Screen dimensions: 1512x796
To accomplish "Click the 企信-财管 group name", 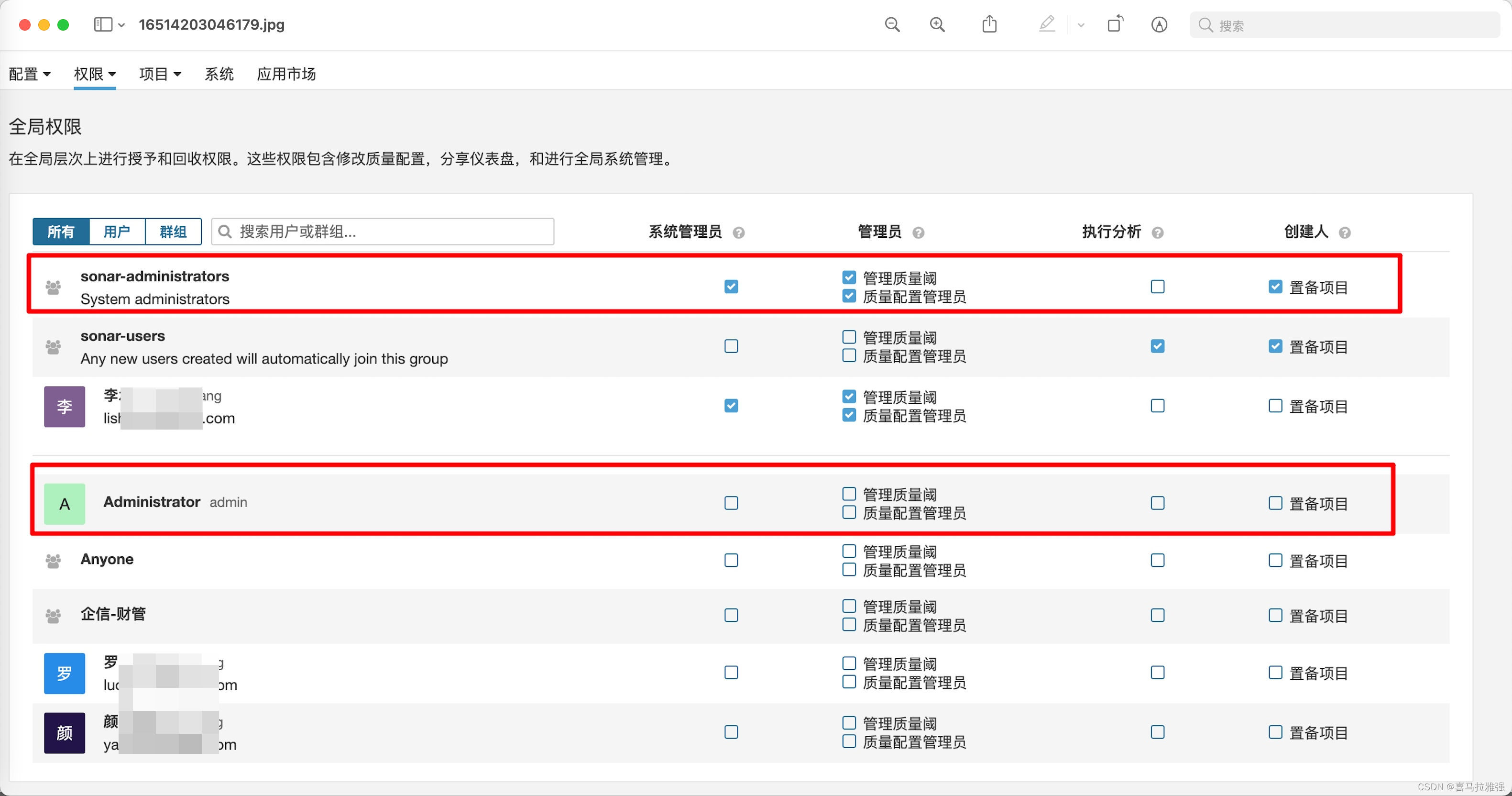I will coord(113,614).
